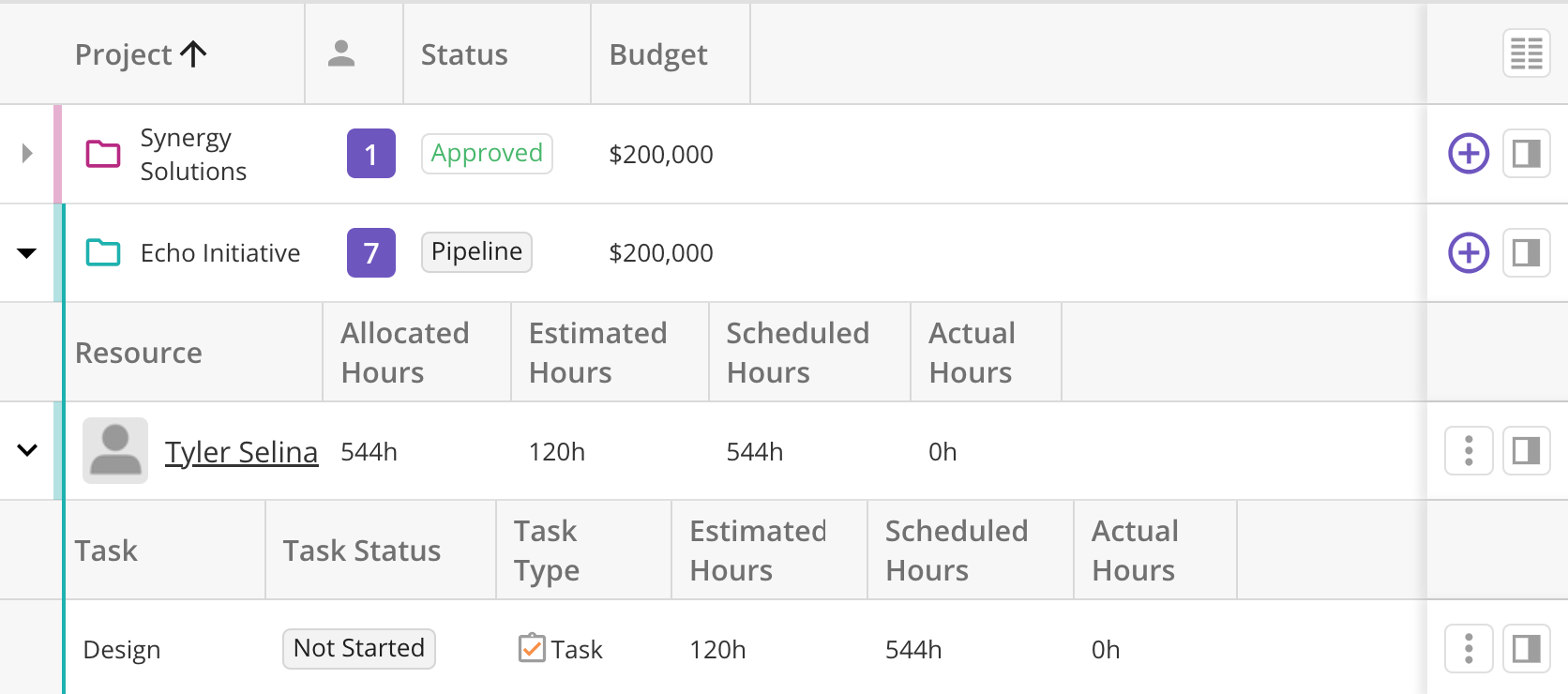Viewport: 1568px width, 694px height.
Task: Click the resource Estimated Hours column header
Action: 598,353
